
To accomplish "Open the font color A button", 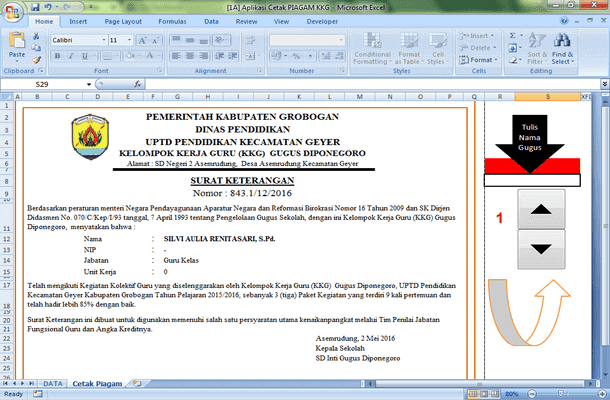I will [x=150, y=56].
